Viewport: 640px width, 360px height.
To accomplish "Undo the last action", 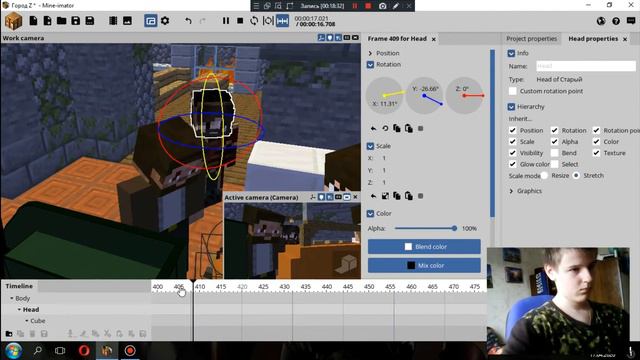I will [188, 20].
